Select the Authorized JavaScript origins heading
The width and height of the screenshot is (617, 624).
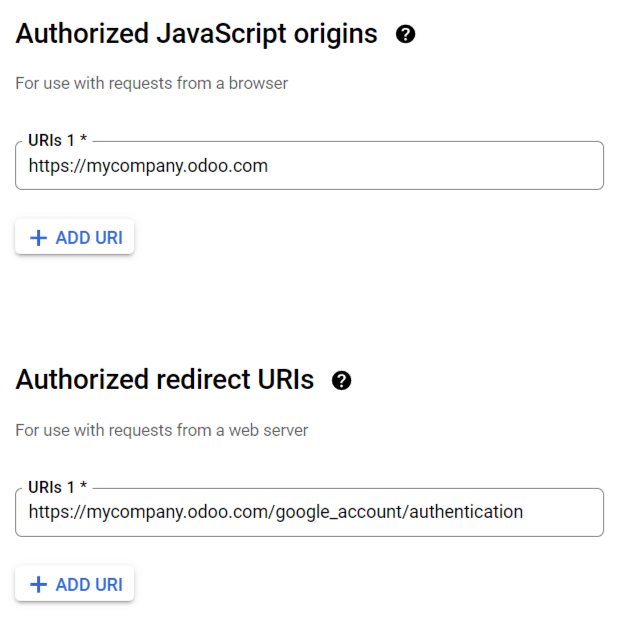[196, 34]
